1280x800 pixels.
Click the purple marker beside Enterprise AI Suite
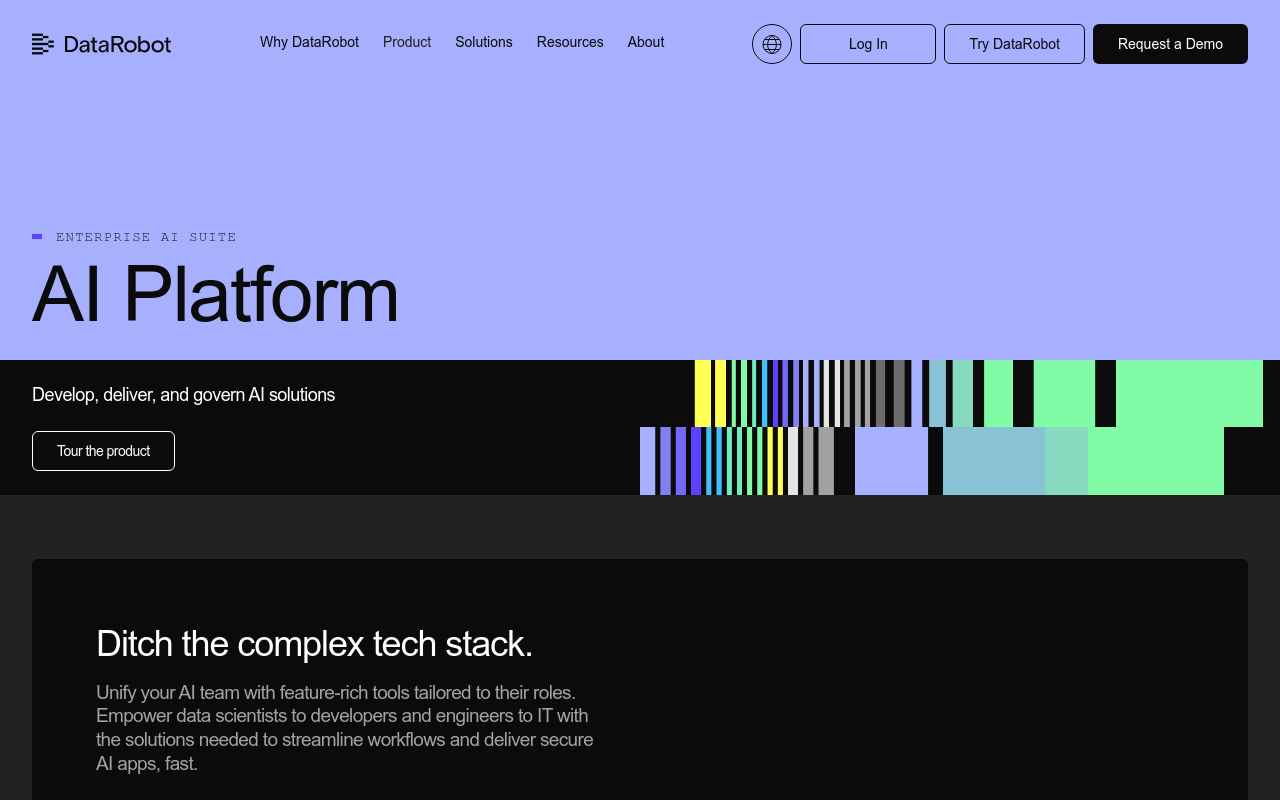[x=37, y=237]
